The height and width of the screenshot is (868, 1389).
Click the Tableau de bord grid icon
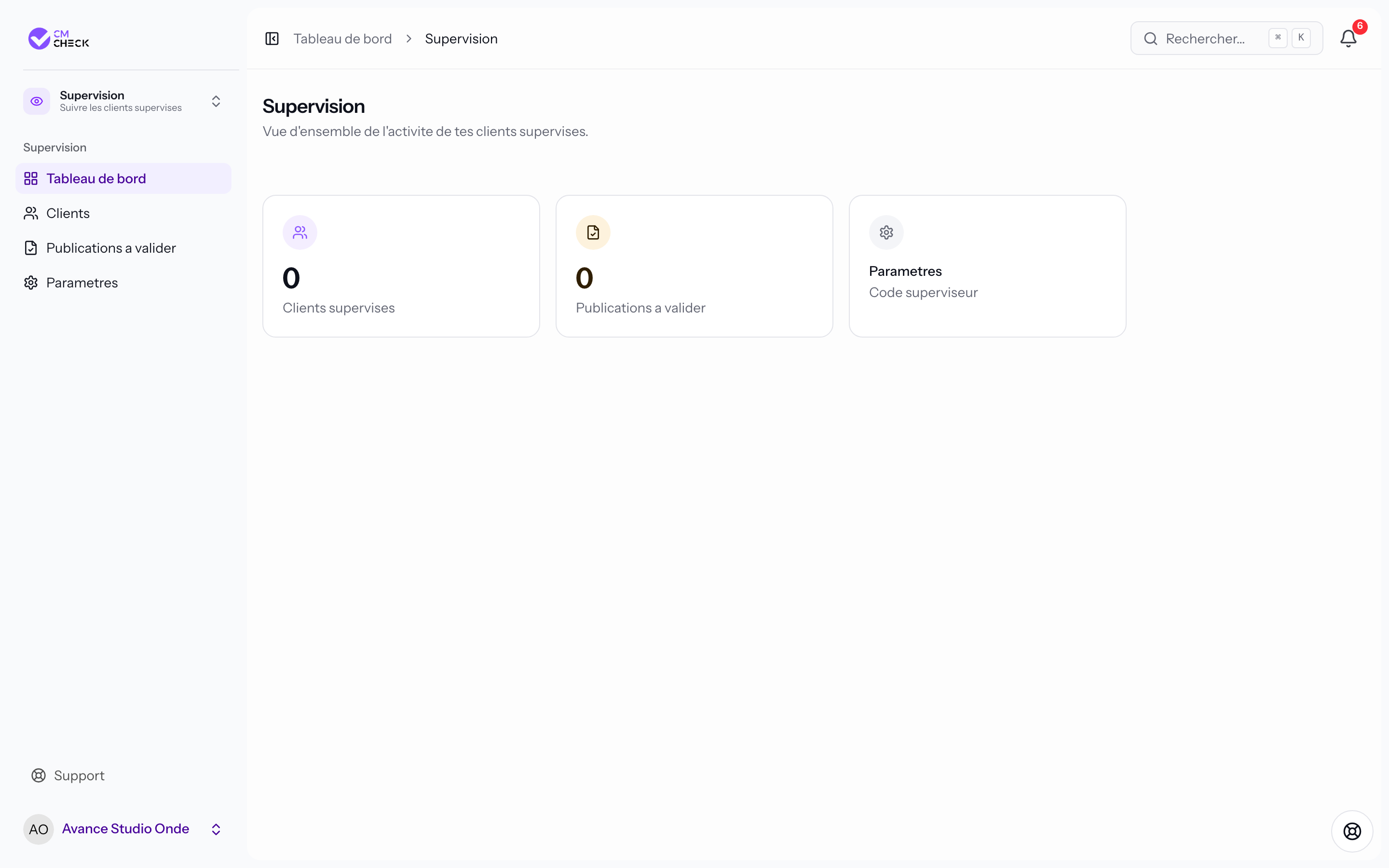[31, 178]
